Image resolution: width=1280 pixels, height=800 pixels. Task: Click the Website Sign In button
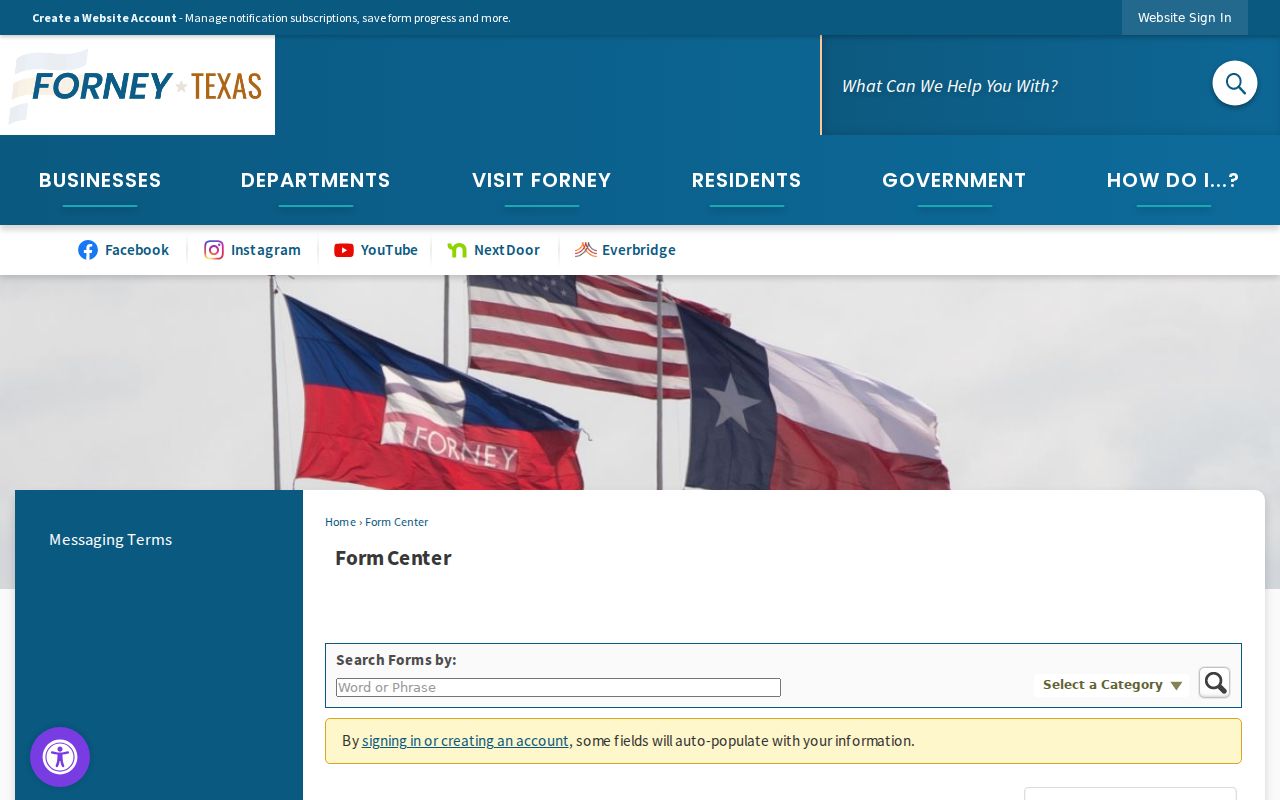coord(1185,18)
